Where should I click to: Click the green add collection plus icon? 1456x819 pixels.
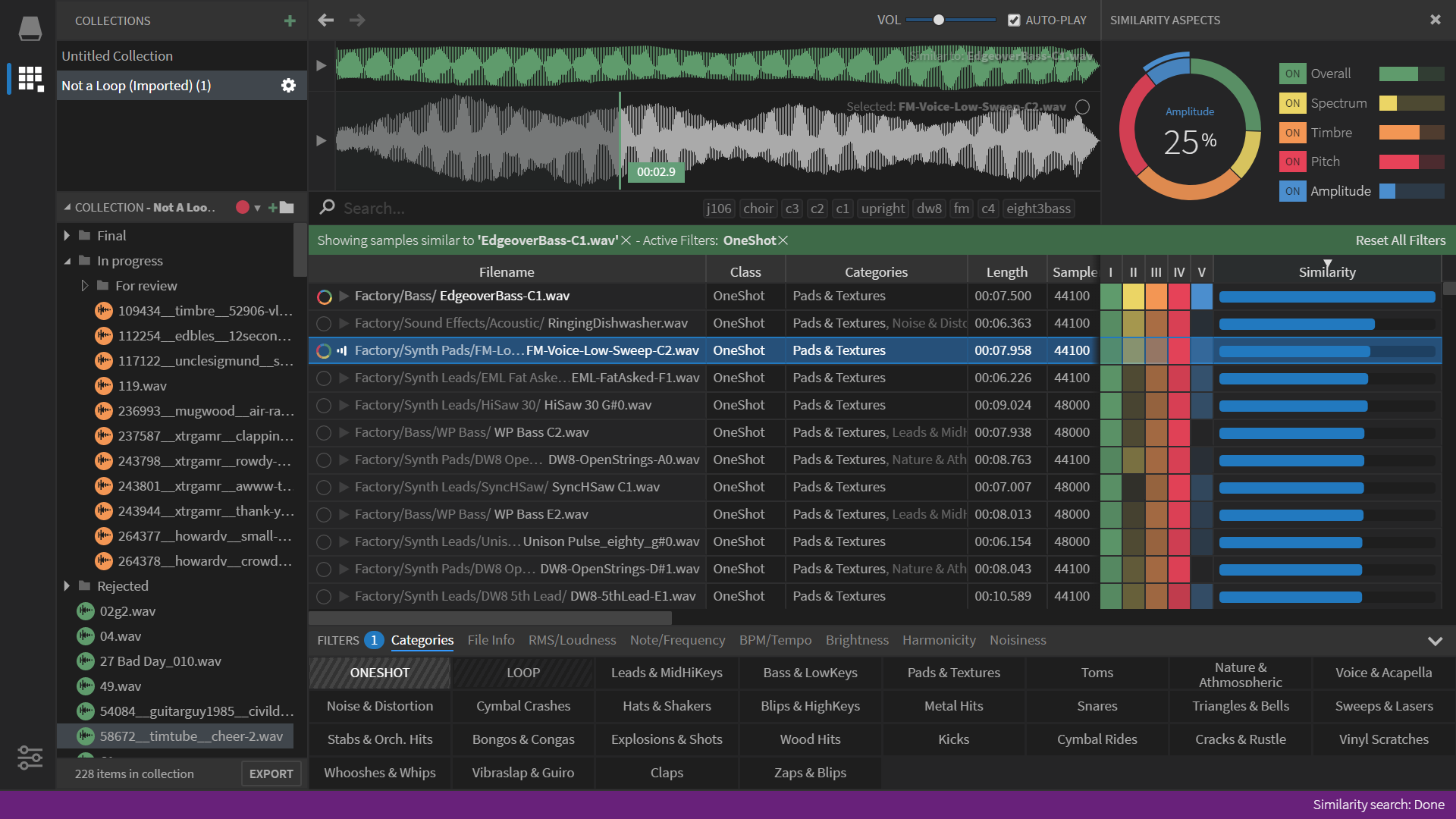[x=290, y=20]
